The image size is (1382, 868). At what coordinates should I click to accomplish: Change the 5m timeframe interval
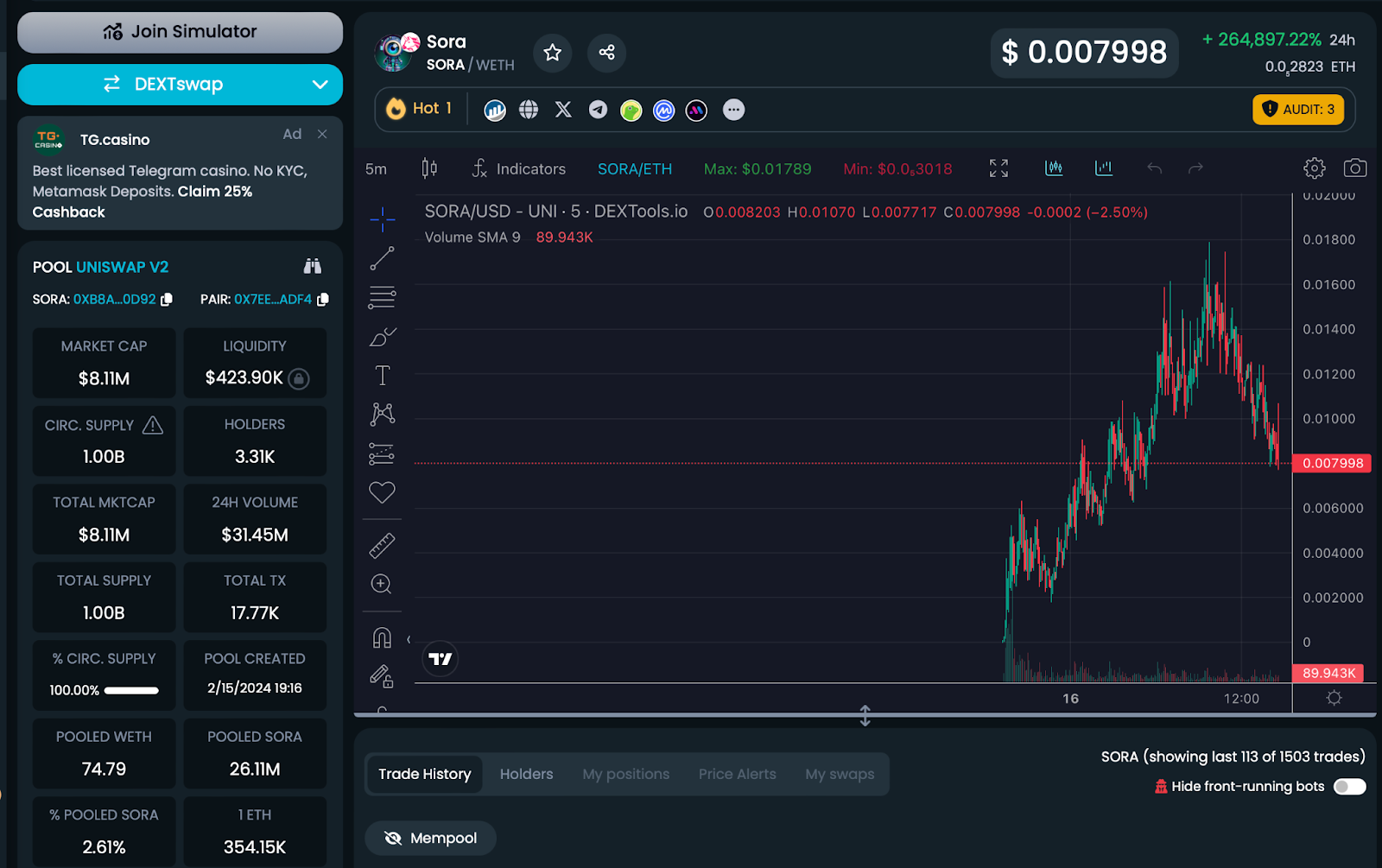point(376,169)
